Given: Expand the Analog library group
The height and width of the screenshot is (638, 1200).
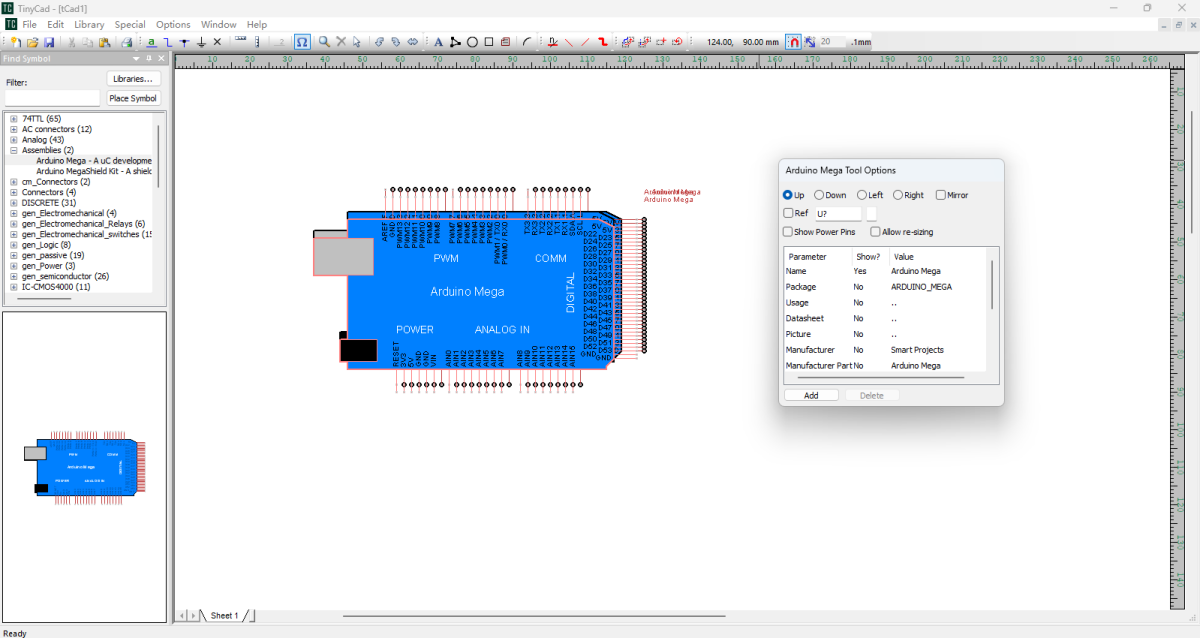Looking at the screenshot, I should coord(13,139).
